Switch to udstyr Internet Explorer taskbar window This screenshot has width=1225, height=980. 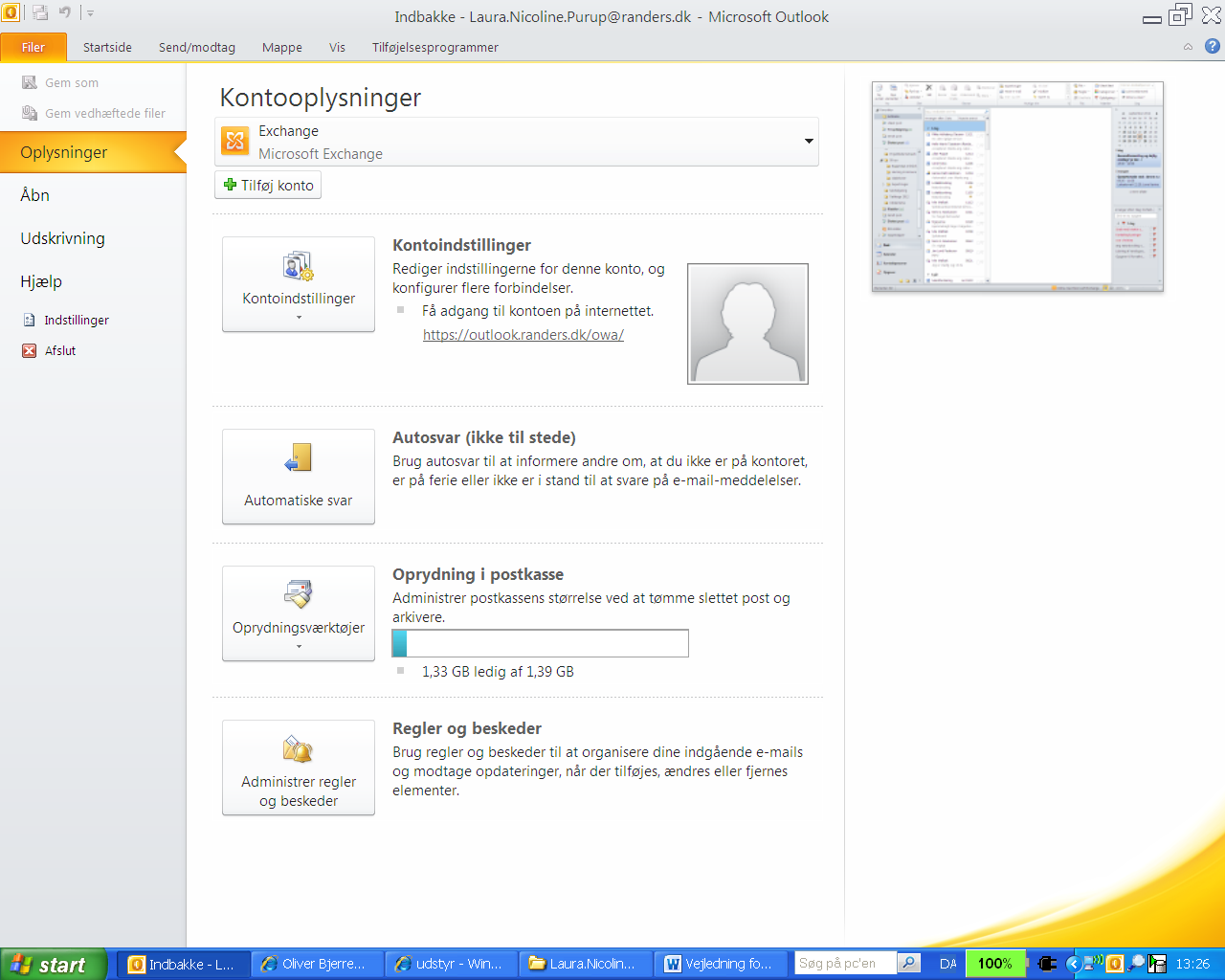click(x=452, y=964)
